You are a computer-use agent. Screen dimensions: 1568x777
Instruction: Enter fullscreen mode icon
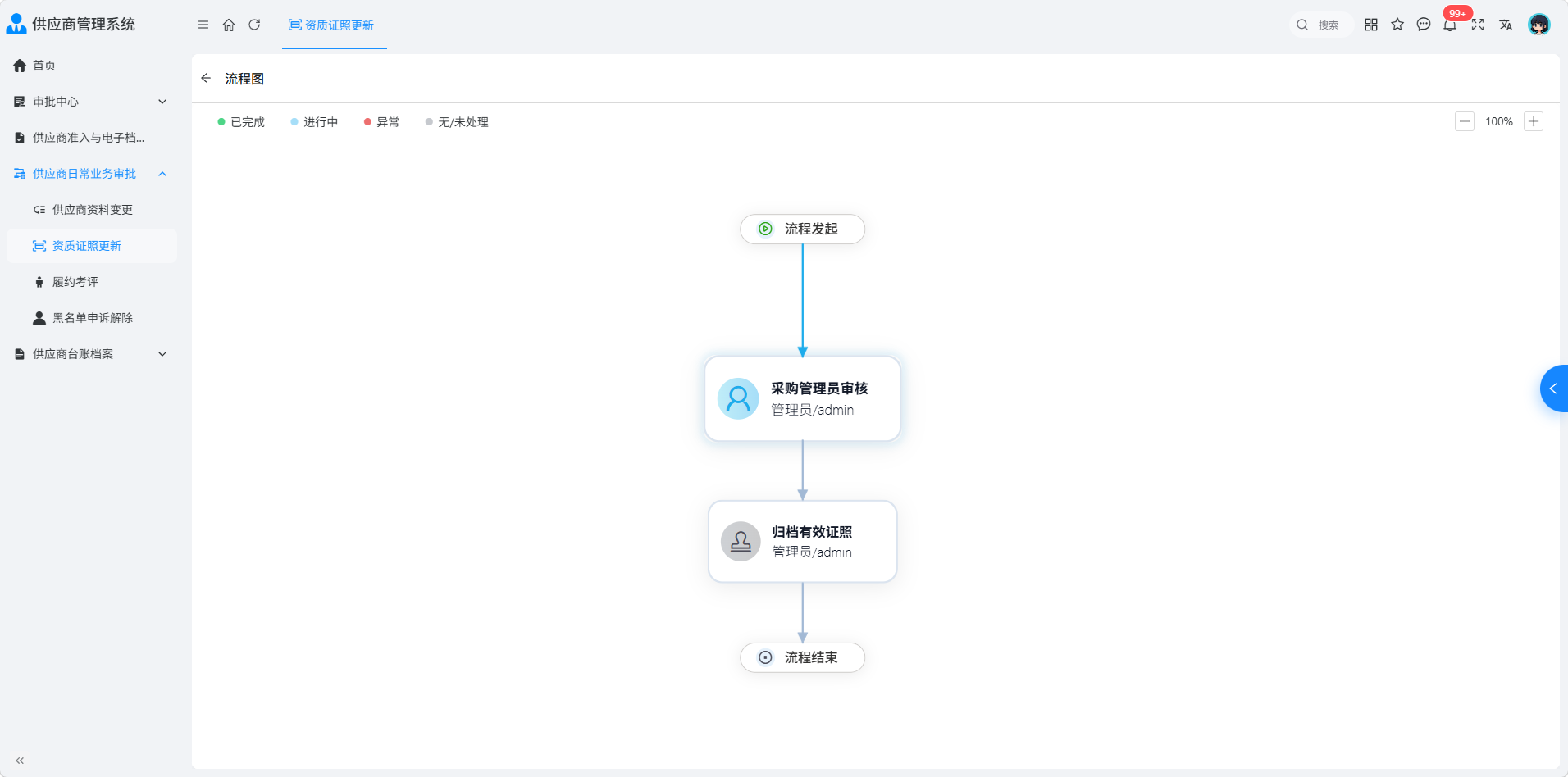1478,25
